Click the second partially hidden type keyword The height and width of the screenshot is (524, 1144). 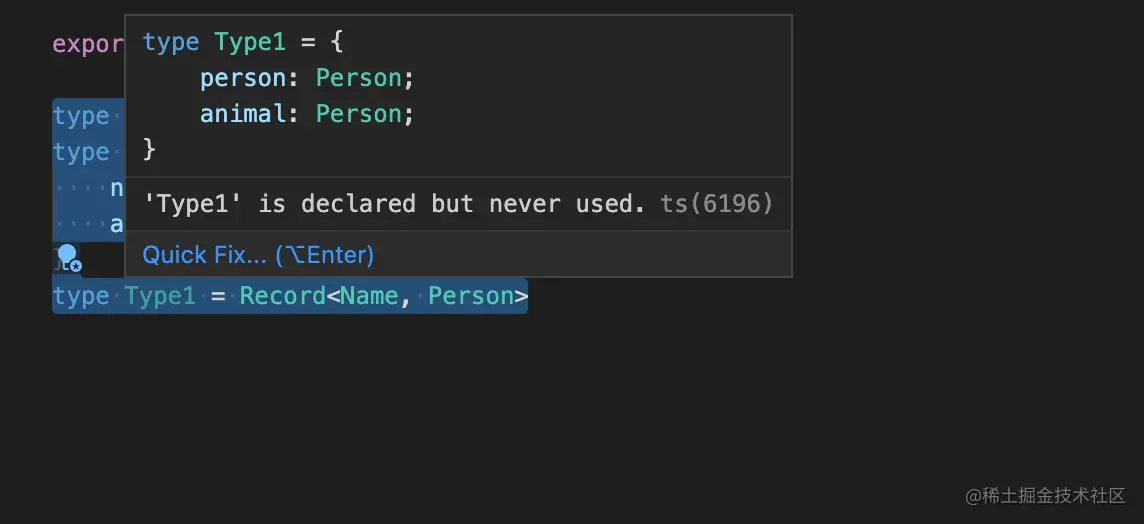click(81, 152)
